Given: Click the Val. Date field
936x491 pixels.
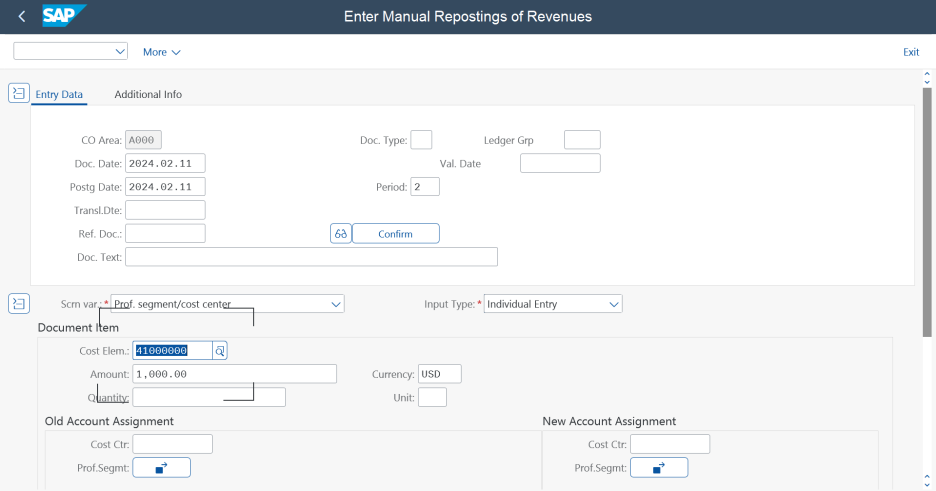Looking at the screenshot, I should click(560, 163).
